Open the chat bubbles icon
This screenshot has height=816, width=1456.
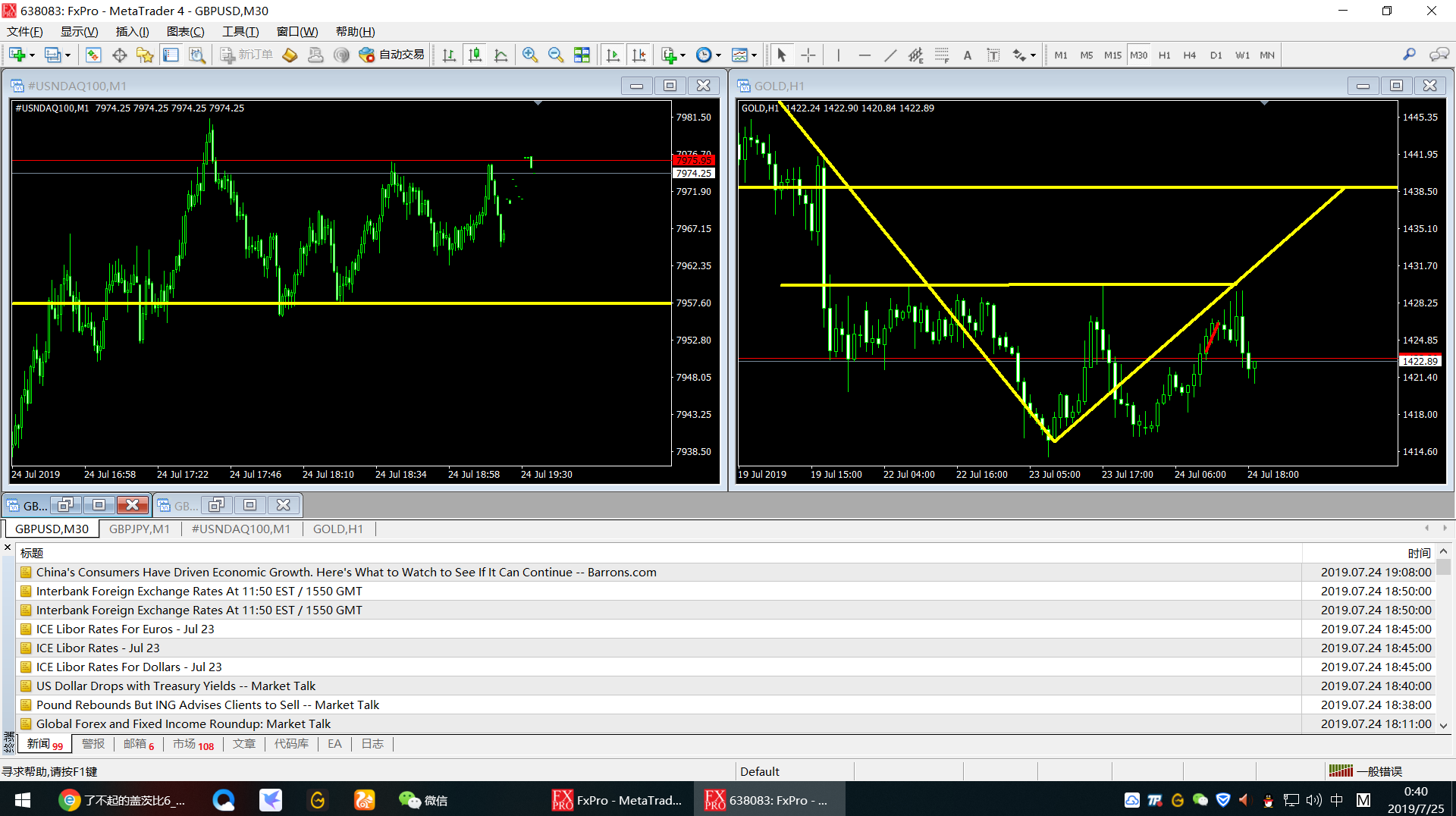1439,55
